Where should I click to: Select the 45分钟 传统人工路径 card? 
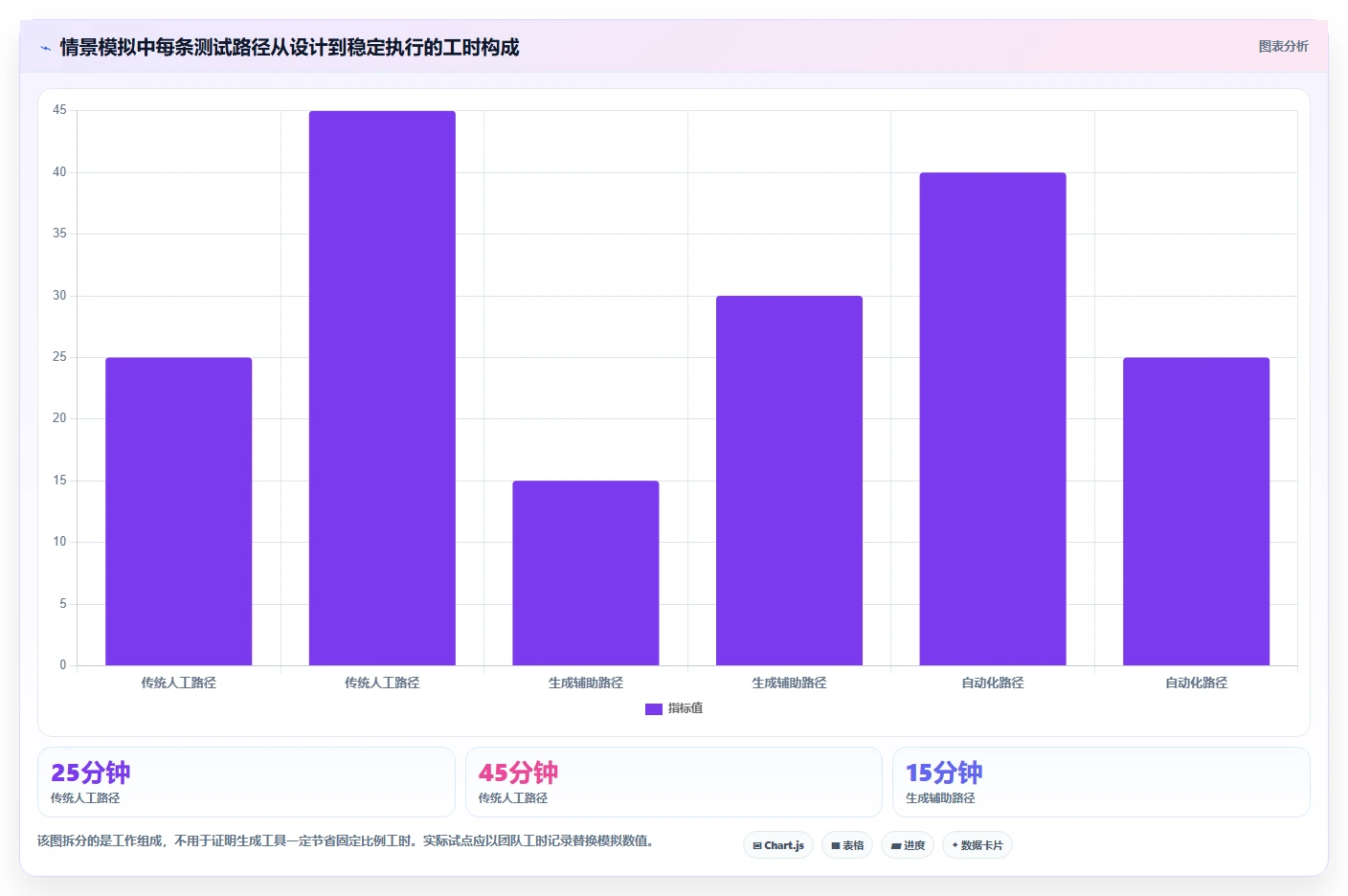[x=674, y=782]
